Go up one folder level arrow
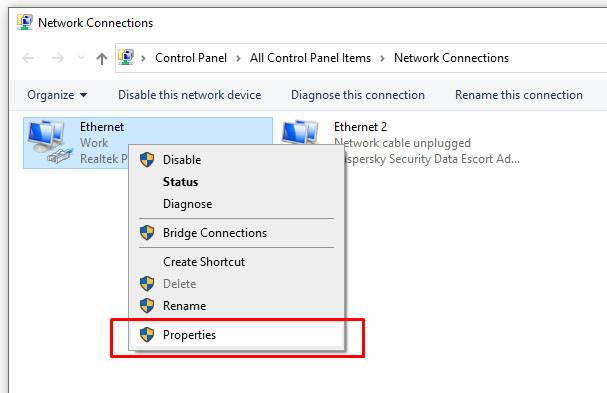607x393 pixels. pyautogui.click(x=102, y=58)
